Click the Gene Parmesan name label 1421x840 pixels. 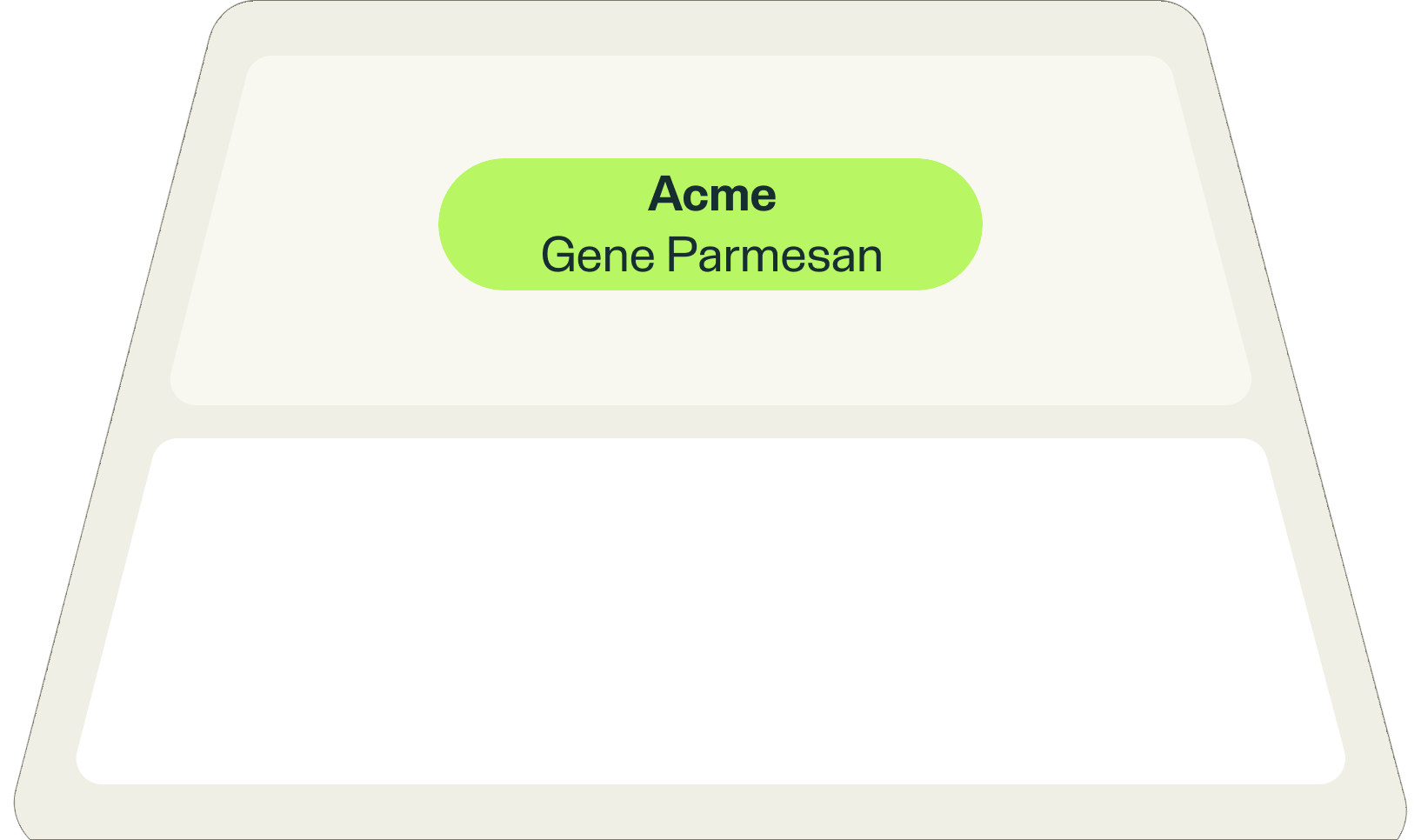(x=711, y=255)
